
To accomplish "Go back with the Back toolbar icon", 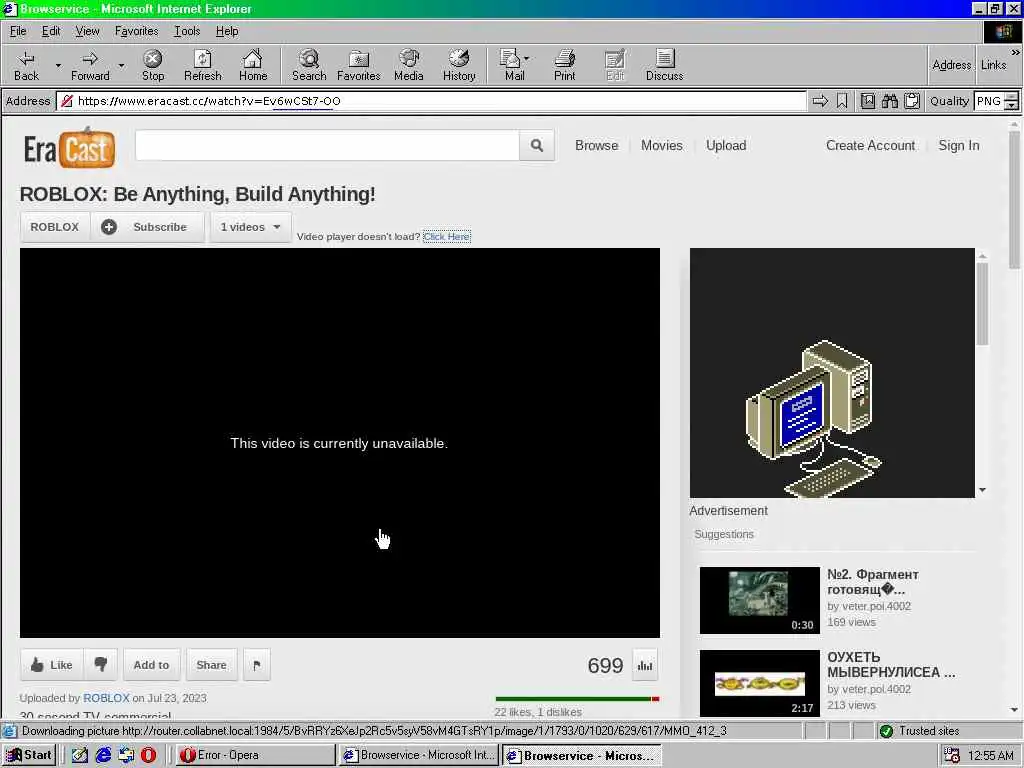I will pos(26,65).
